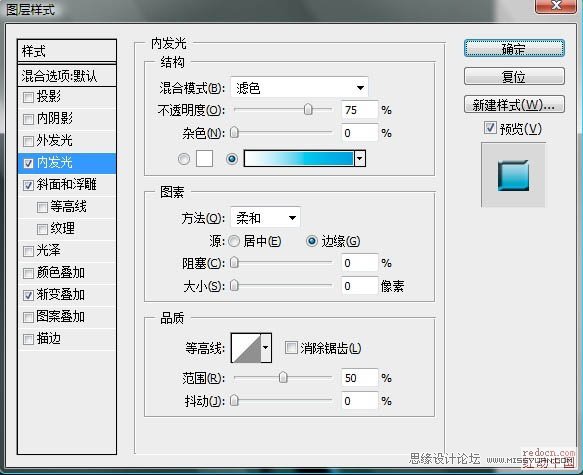Click the 阻塞 value field
Screen dimensions: 583x475
coord(360,263)
